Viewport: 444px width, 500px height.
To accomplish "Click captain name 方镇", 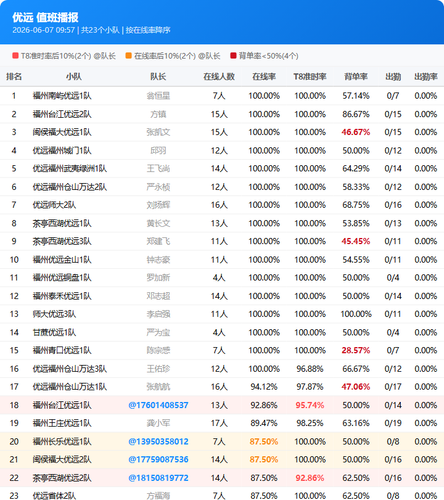I will coord(158,114).
